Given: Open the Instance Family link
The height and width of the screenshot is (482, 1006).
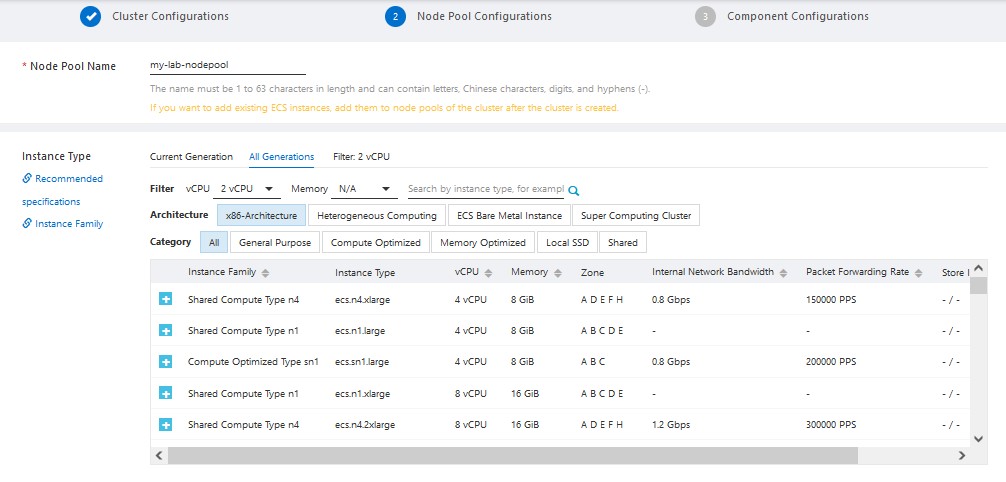Looking at the screenshot, I should (68, 224).
